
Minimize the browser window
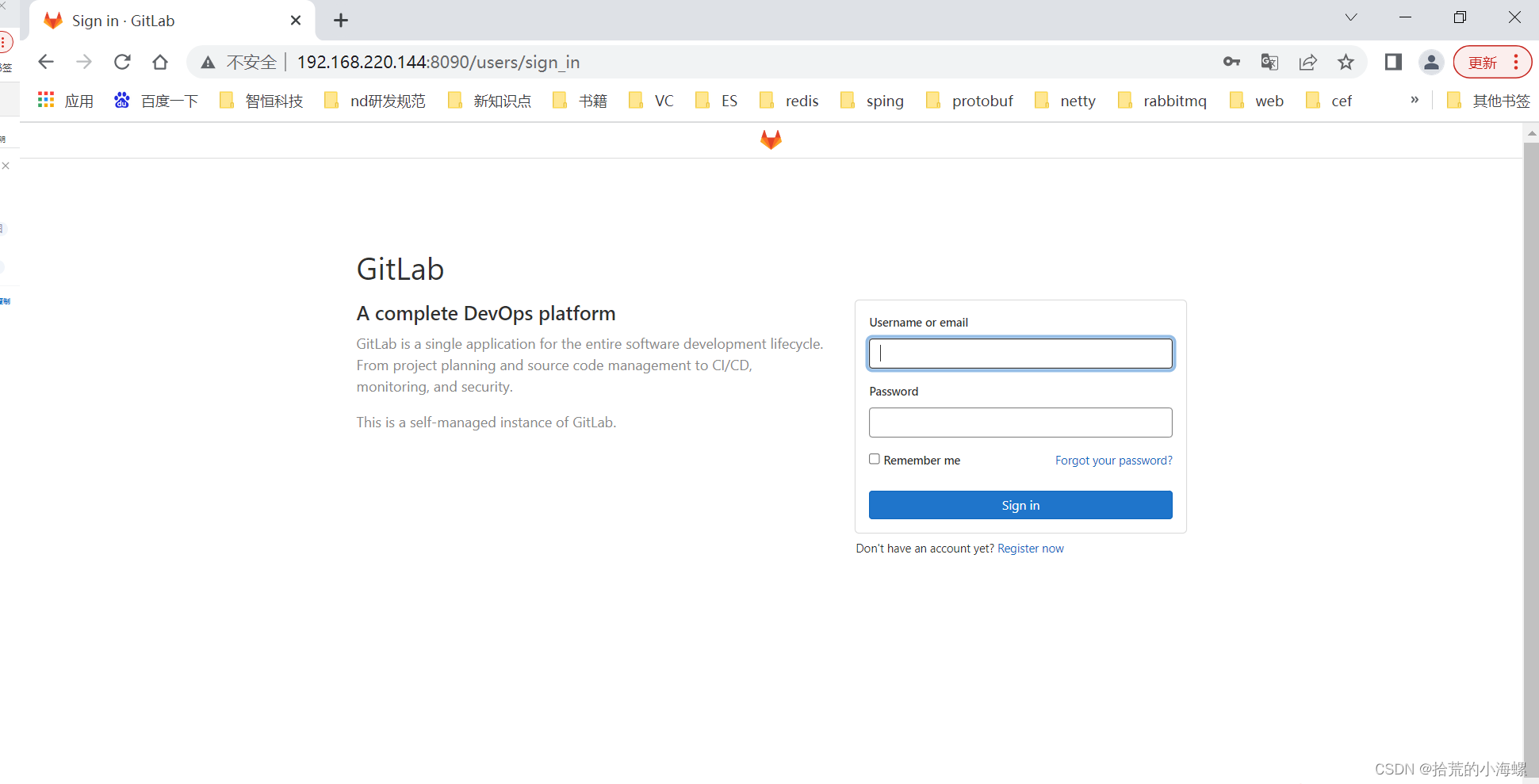[x=1405, y=17]
